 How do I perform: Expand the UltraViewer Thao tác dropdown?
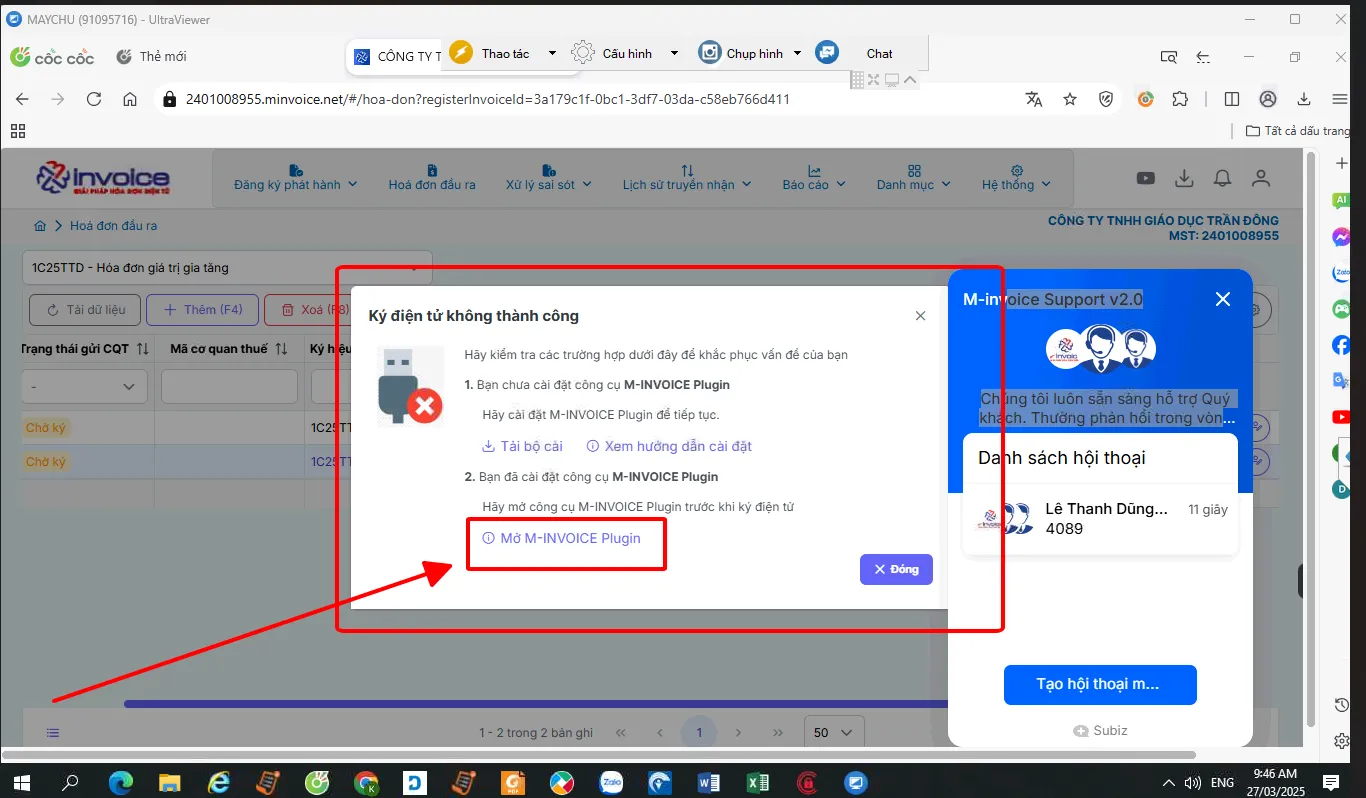tap(552, 54)
